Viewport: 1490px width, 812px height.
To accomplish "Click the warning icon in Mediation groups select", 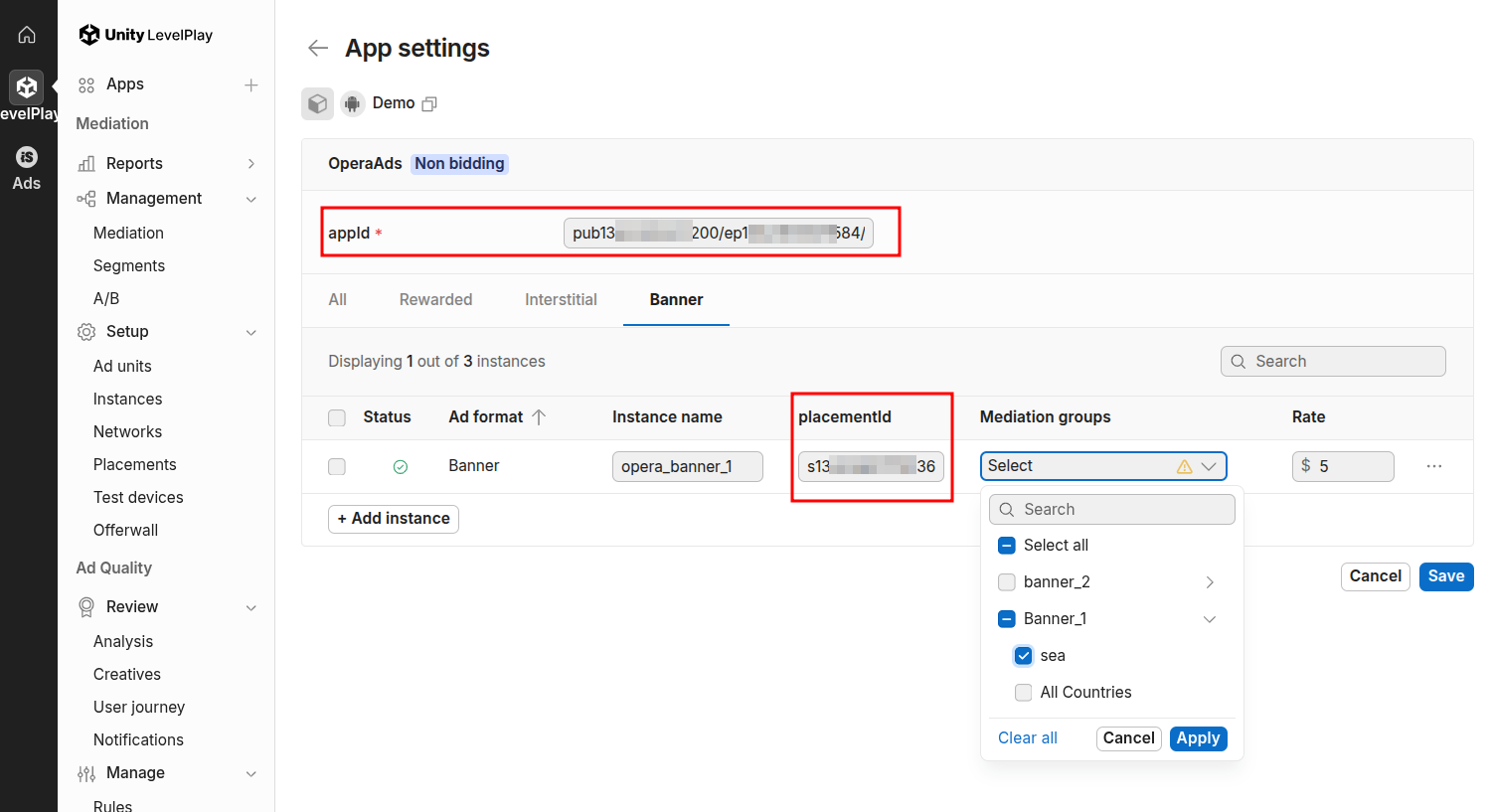I will coord(1185,466).
